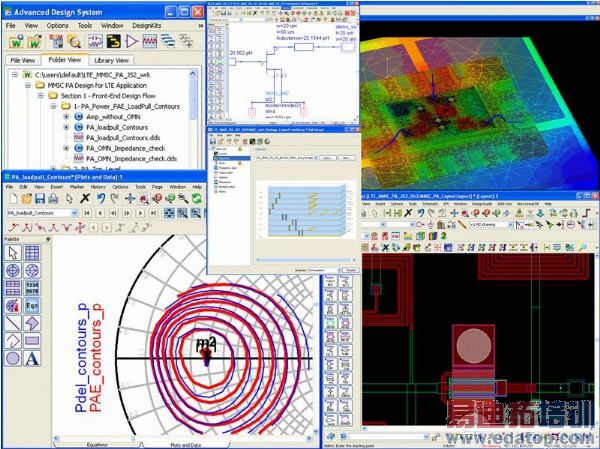The image size is (600, 449).
Task: Click the print icon in data display toolbar
Action: pos(53,198)
